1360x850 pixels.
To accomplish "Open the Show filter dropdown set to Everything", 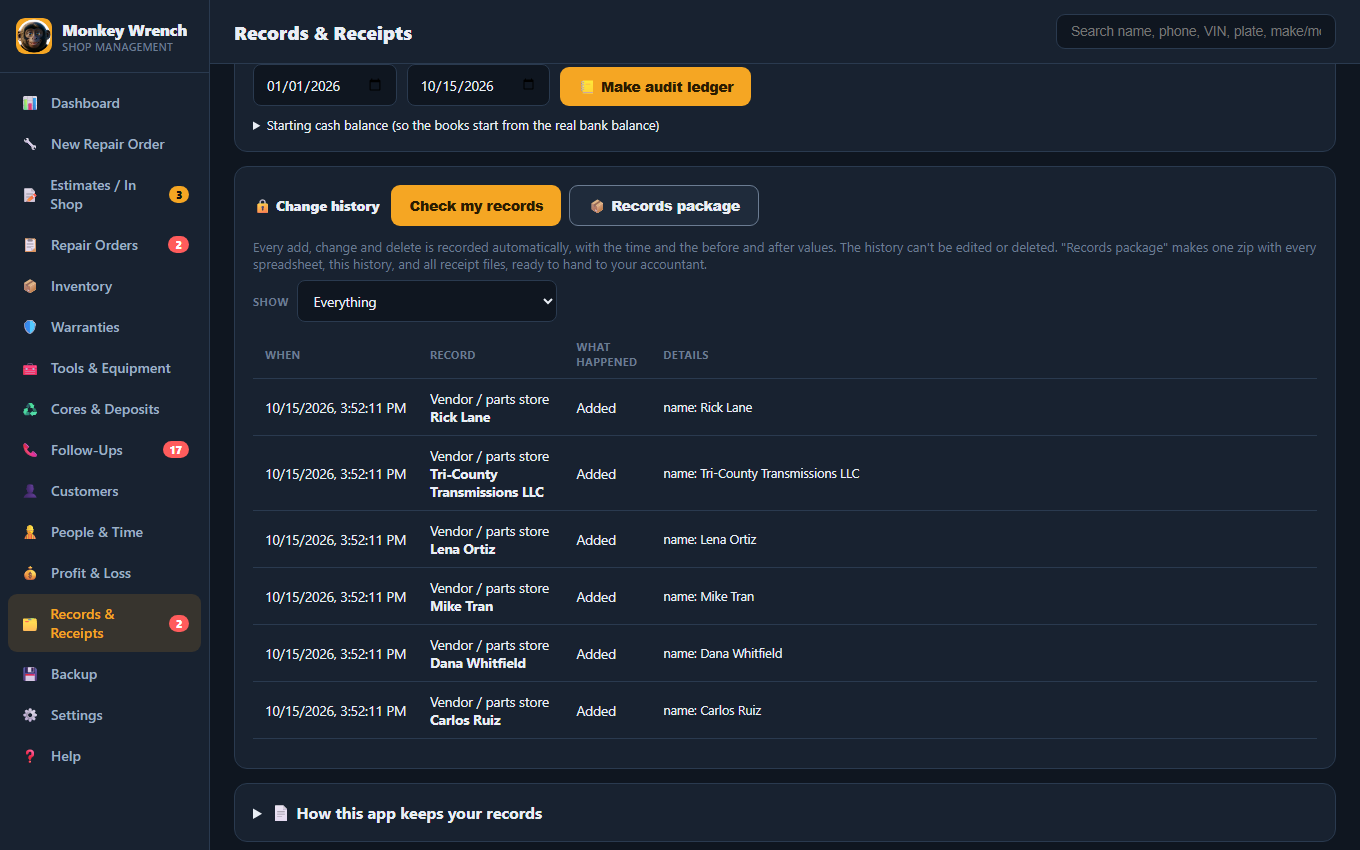I will point(427,302).
